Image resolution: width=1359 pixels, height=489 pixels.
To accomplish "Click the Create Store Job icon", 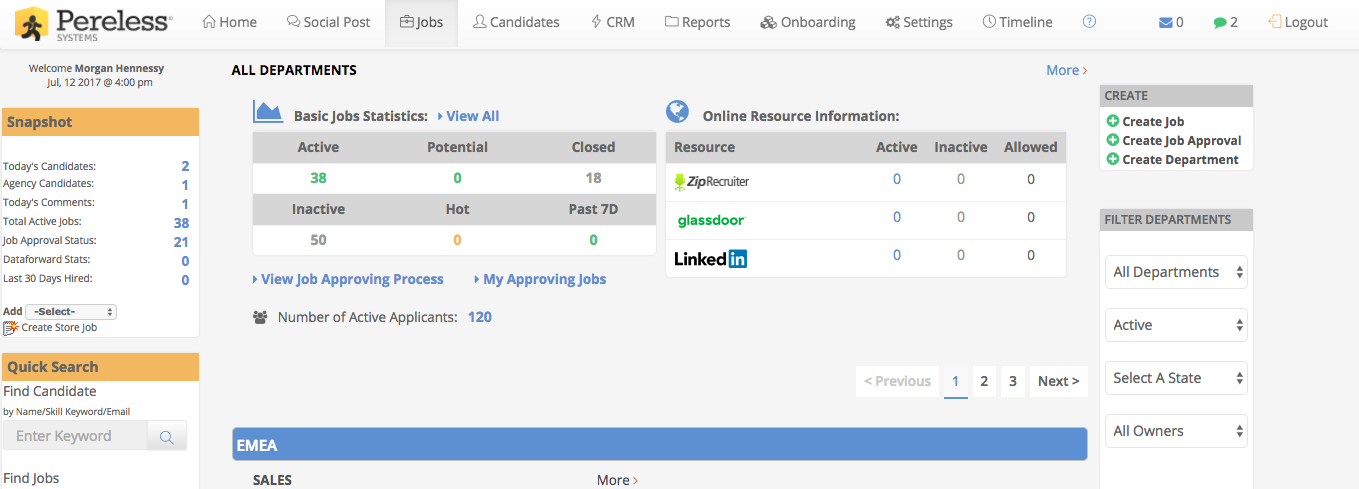I will 12,327.
